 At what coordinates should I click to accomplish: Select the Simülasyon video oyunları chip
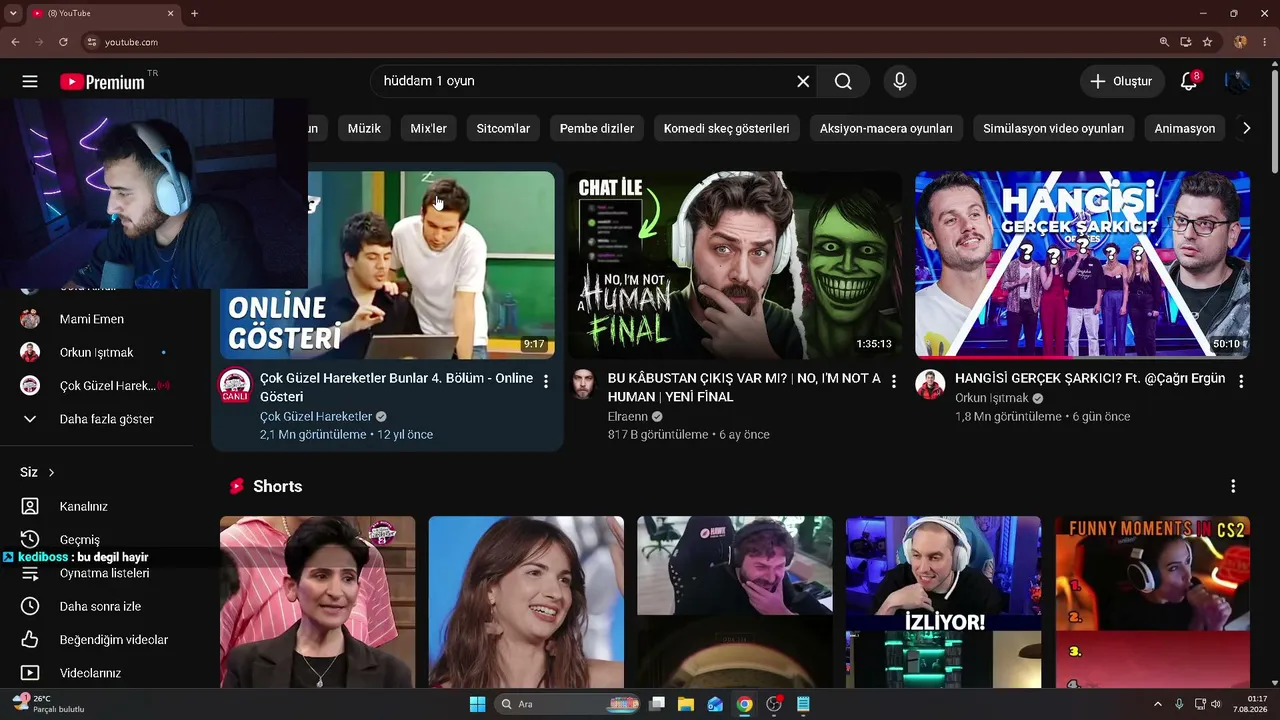1053,128
